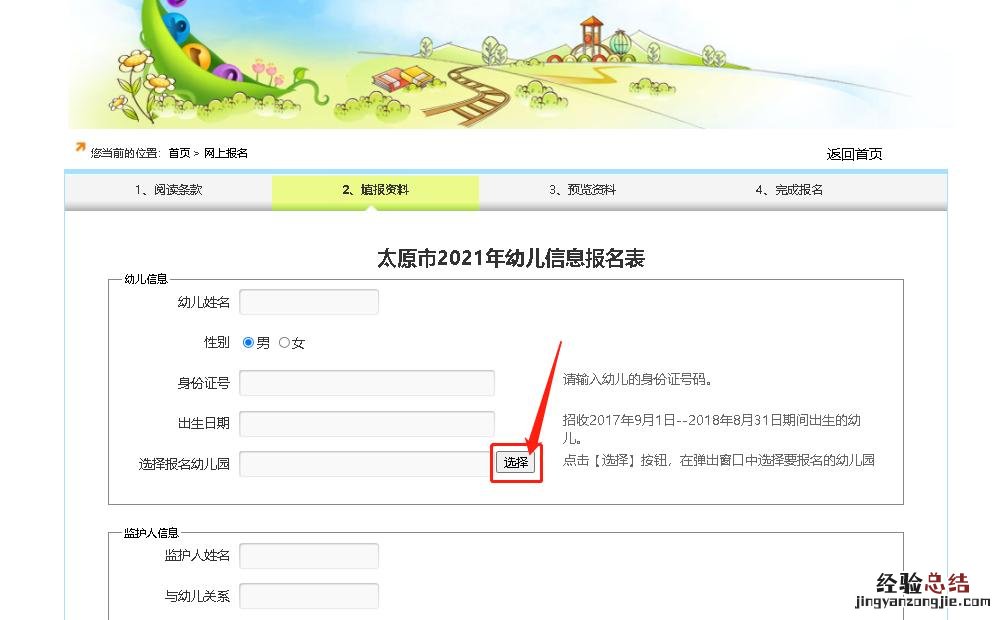Jump to 4、完成报名 step tab
1005x620 pixels.
789,190
